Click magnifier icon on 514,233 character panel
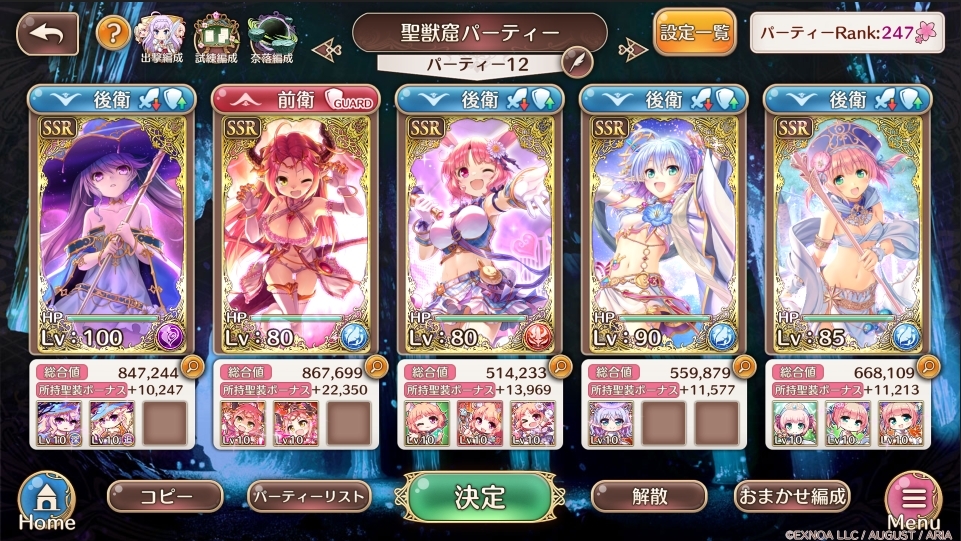 click(x=560, y=366)
